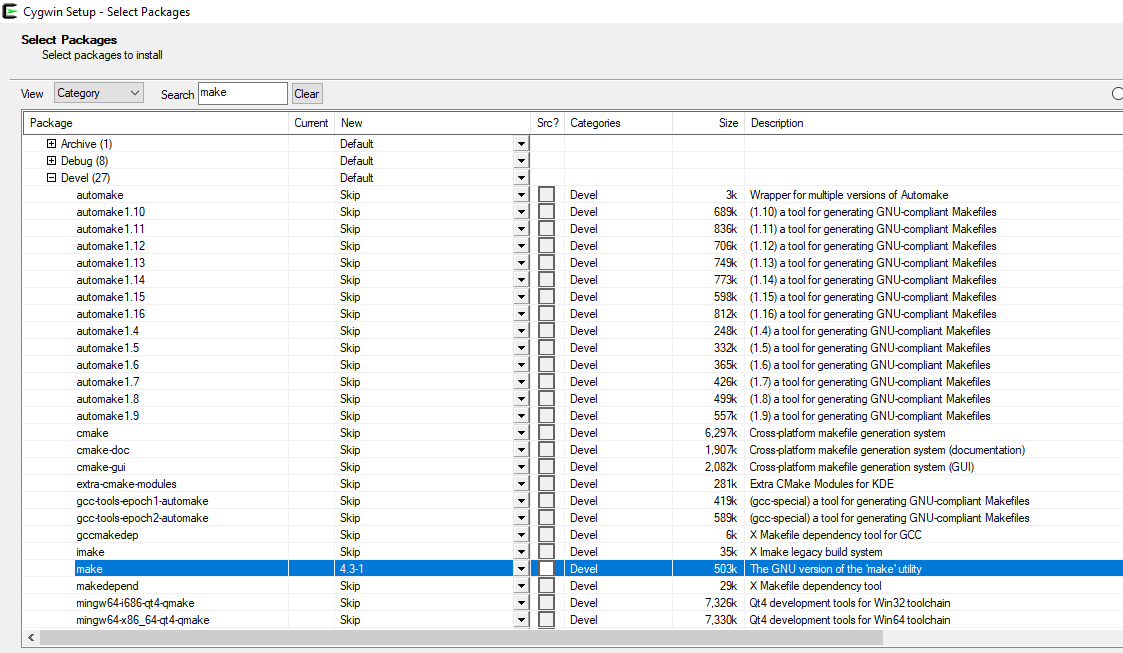This screenshot has width=1123, height=653.
Task: Click the 'Devel' category cell for cmake-gui
Action: pyautogui.click(x=584, y=467)
